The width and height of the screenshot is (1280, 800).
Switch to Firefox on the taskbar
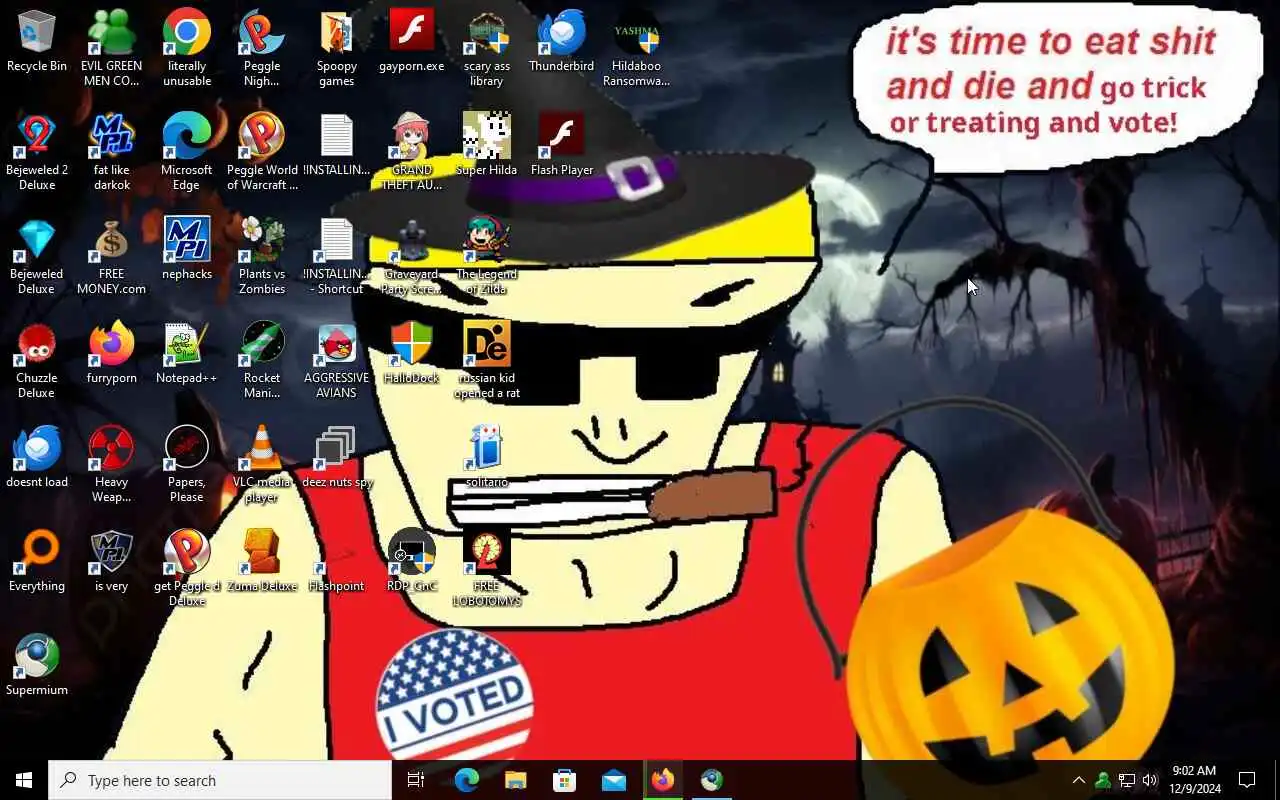point(663,780)
